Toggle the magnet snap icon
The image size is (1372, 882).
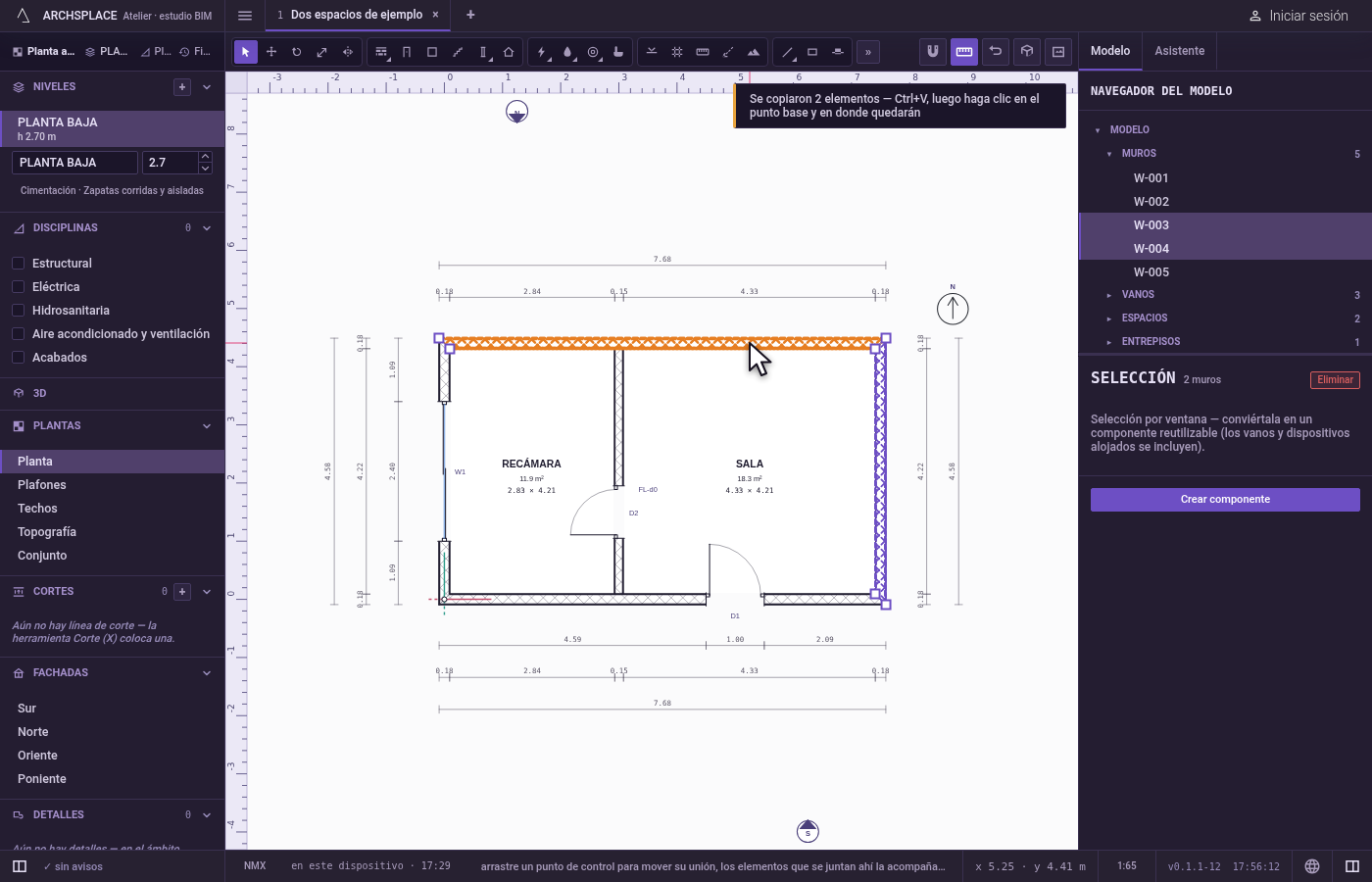pyautogui.click(x=933, y=51)
